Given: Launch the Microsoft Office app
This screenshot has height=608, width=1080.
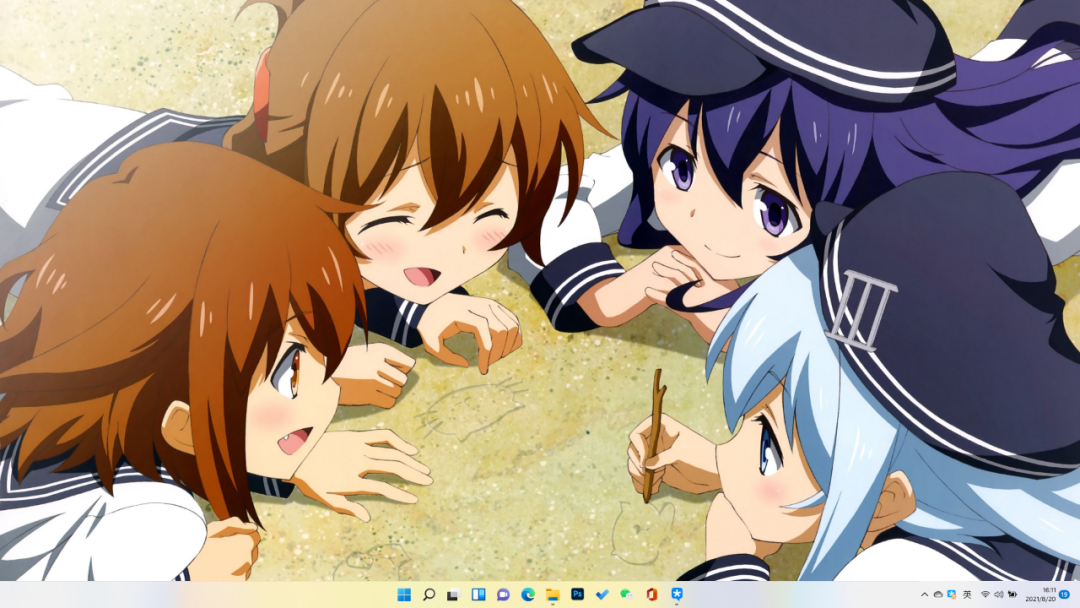Looking at the screenshot, I should (x=652, y=594).
